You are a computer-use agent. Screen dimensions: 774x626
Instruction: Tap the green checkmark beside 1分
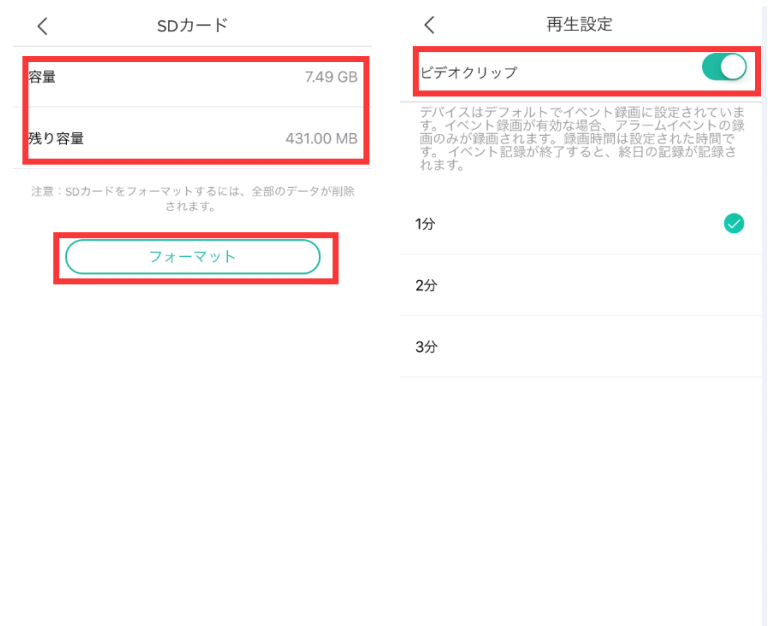(734, 224)
